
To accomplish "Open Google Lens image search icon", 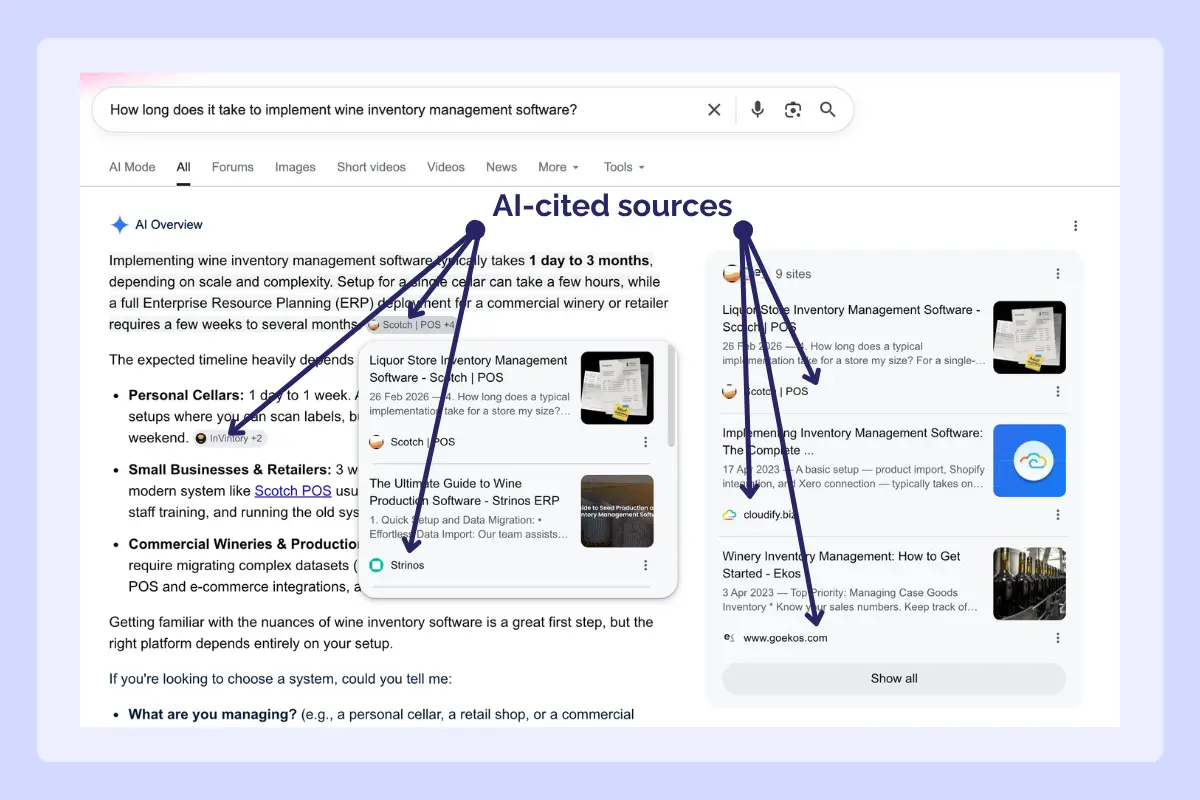I will (x=793, y=110).
